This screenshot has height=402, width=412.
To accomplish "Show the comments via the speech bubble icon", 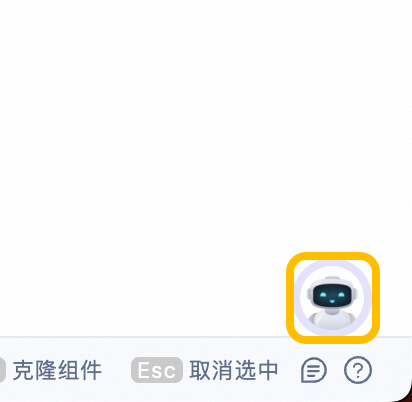I will [314, 370].
